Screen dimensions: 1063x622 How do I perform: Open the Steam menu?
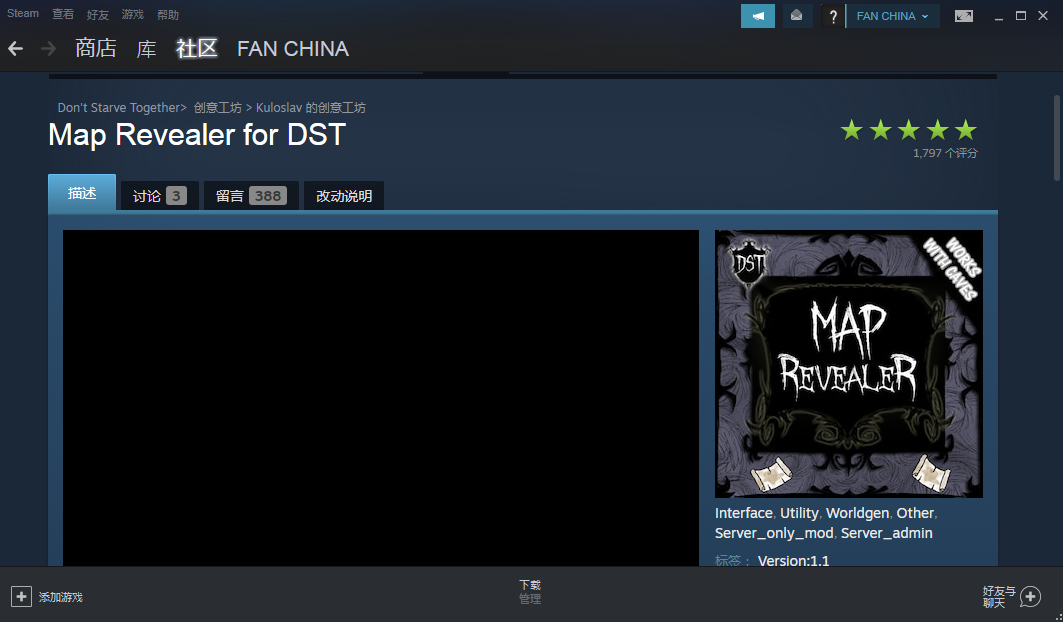point(23,14)
